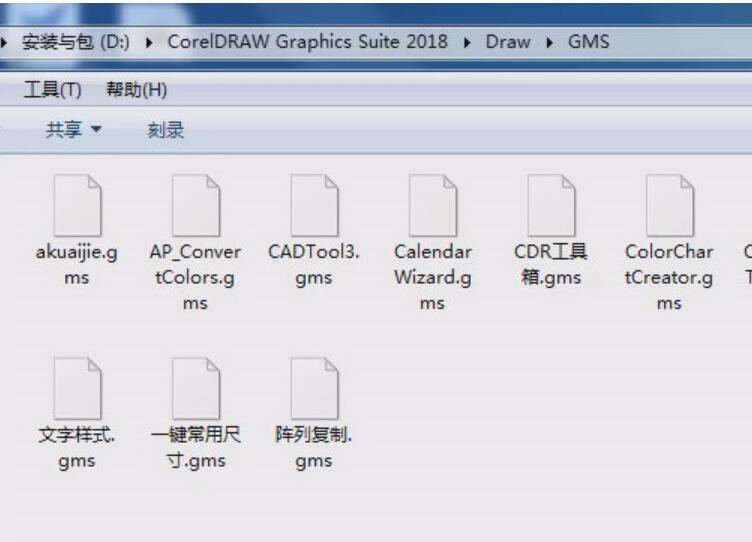The image size is (752, 542).
Task: Go to 安装与包 (D:) in the address bar
Action: (x=76, y=42)
